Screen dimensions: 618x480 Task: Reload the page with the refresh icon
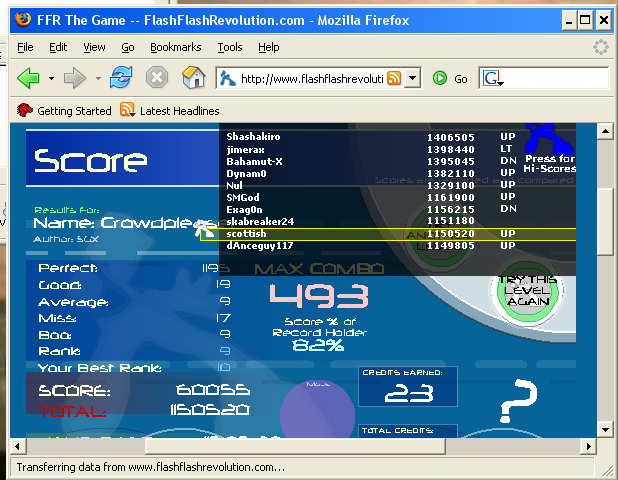[121, 78]
